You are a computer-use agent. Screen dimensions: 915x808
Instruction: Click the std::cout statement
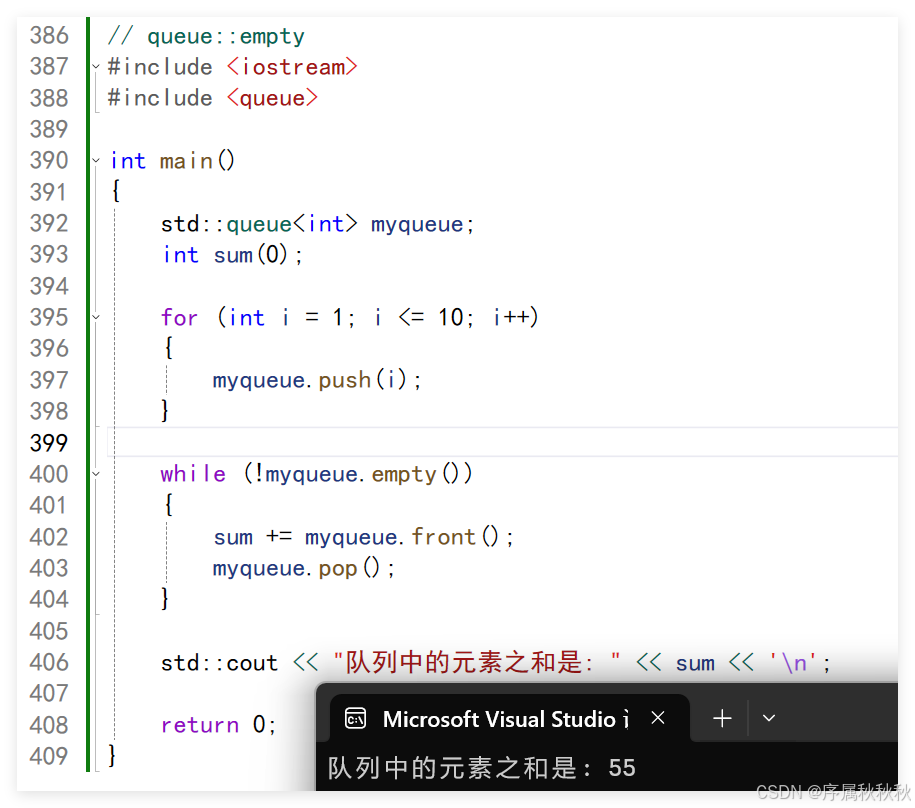(219, 663)
